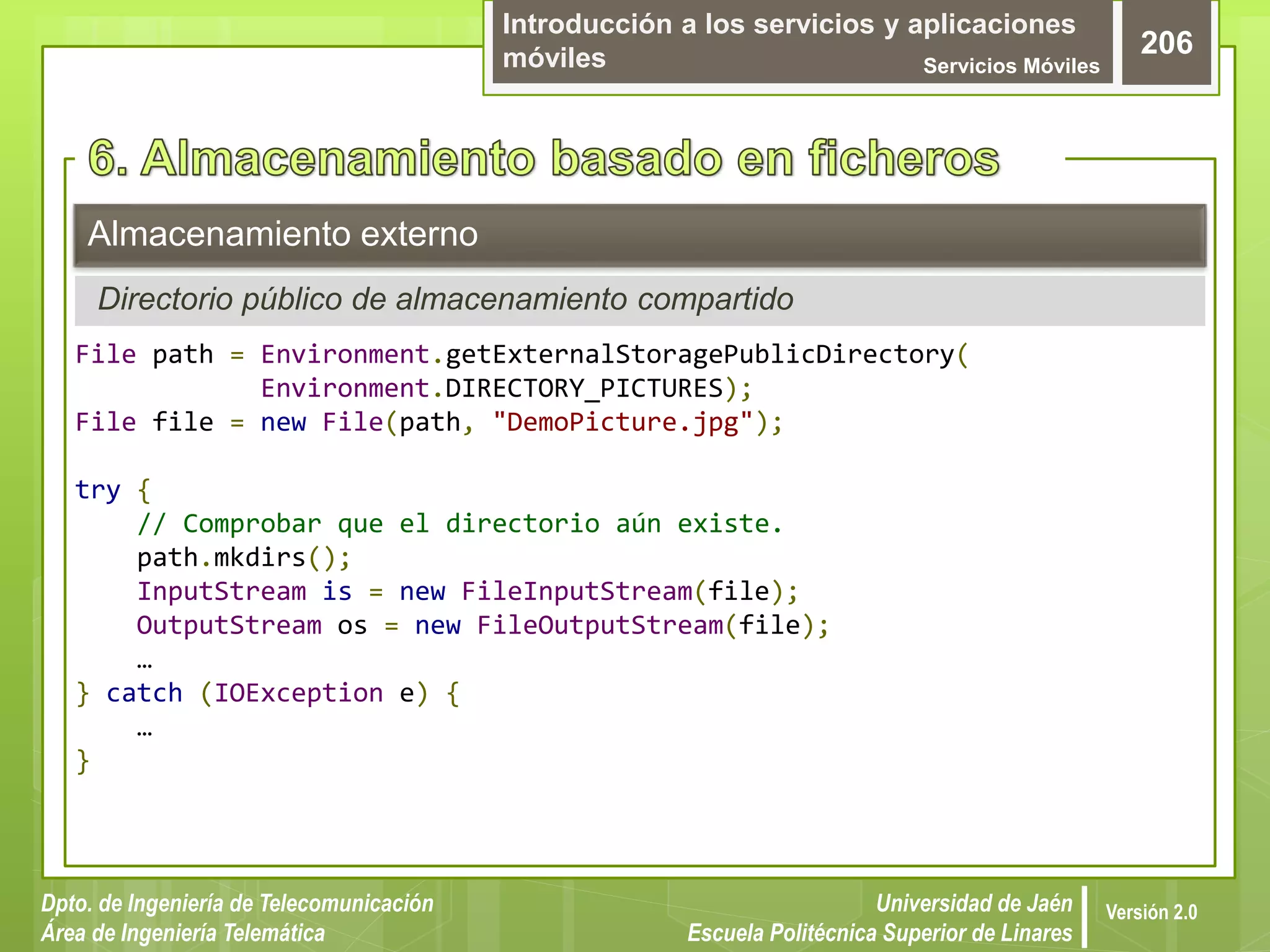1270x952 pixels.
Task: Click the 'InputStream is = new FileInputStream(file);' line
Action: (x=468, y=591)
